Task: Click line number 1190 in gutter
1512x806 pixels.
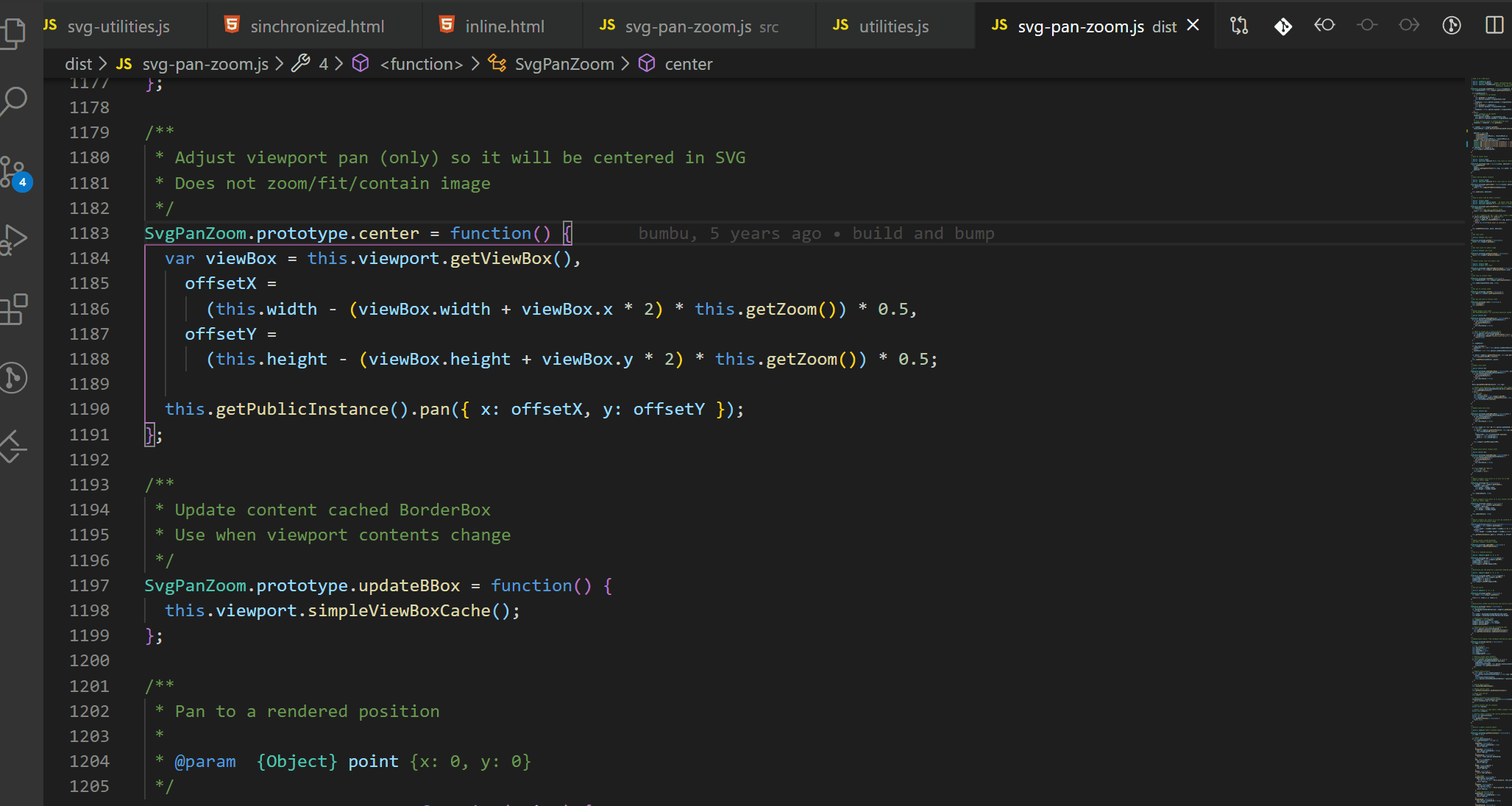Action: tap(89, 409)
